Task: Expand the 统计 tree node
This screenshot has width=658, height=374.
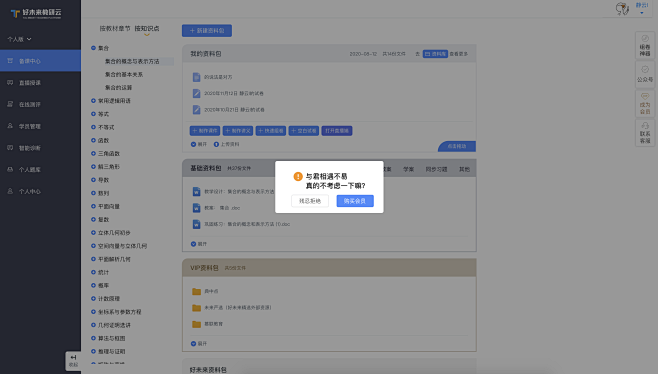Action: [93, 272]
